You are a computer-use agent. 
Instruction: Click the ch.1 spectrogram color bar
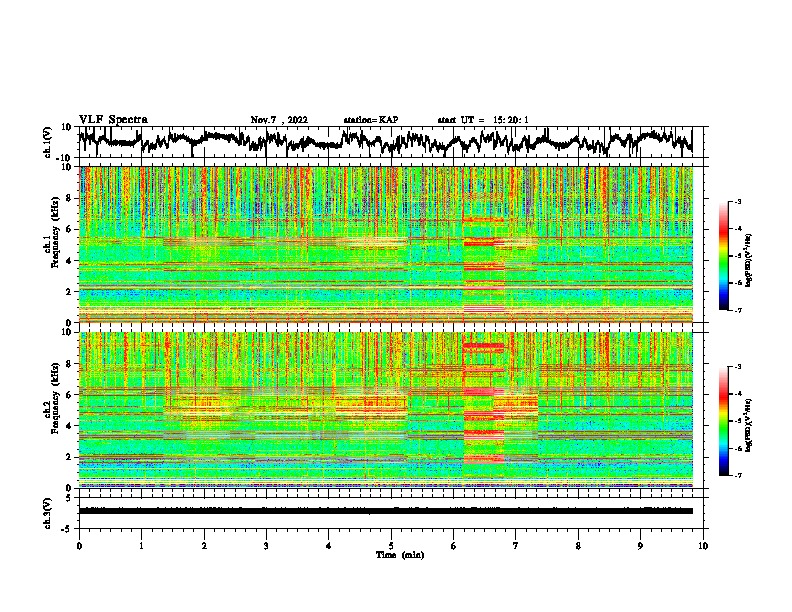tap(724, 256)
